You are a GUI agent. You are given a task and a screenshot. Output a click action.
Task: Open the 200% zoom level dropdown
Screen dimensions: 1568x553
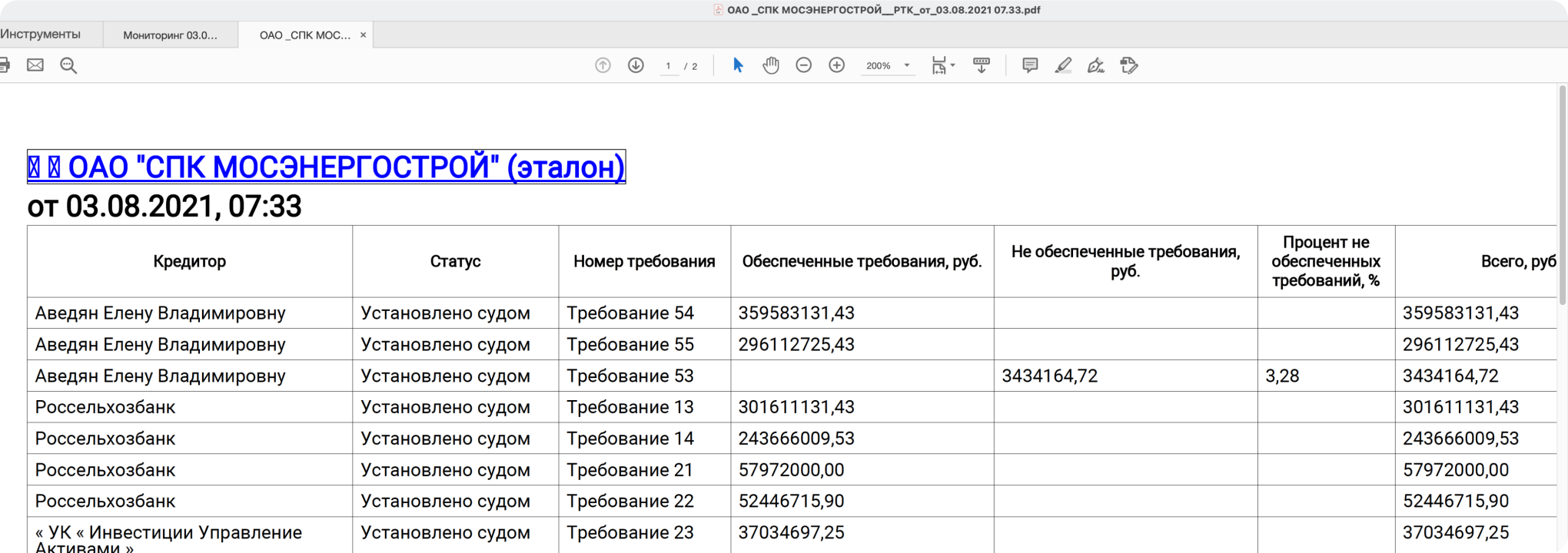tap(888, 66)
